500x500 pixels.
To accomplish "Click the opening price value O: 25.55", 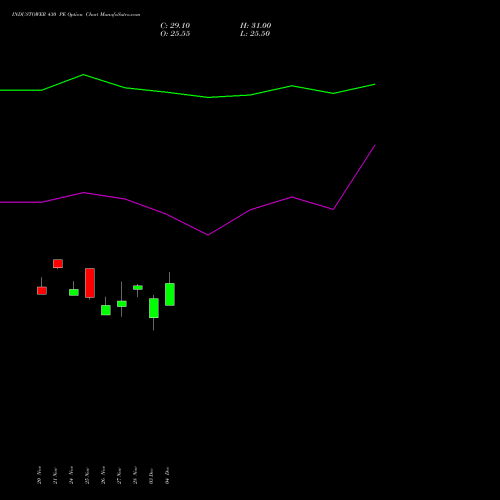I will pos(175,34).
